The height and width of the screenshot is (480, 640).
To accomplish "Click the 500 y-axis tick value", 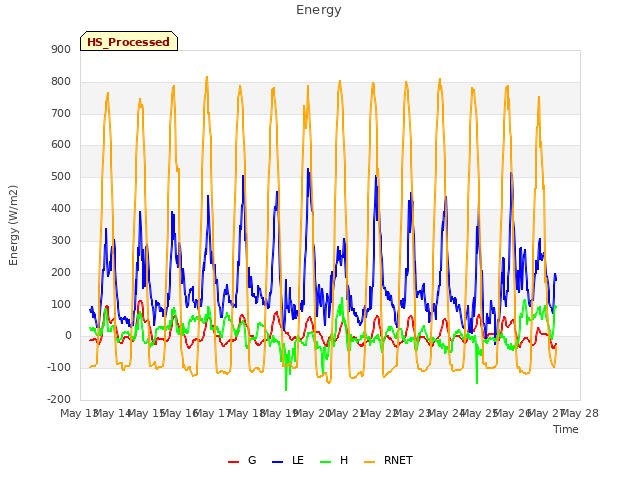I will pos(61,177).
